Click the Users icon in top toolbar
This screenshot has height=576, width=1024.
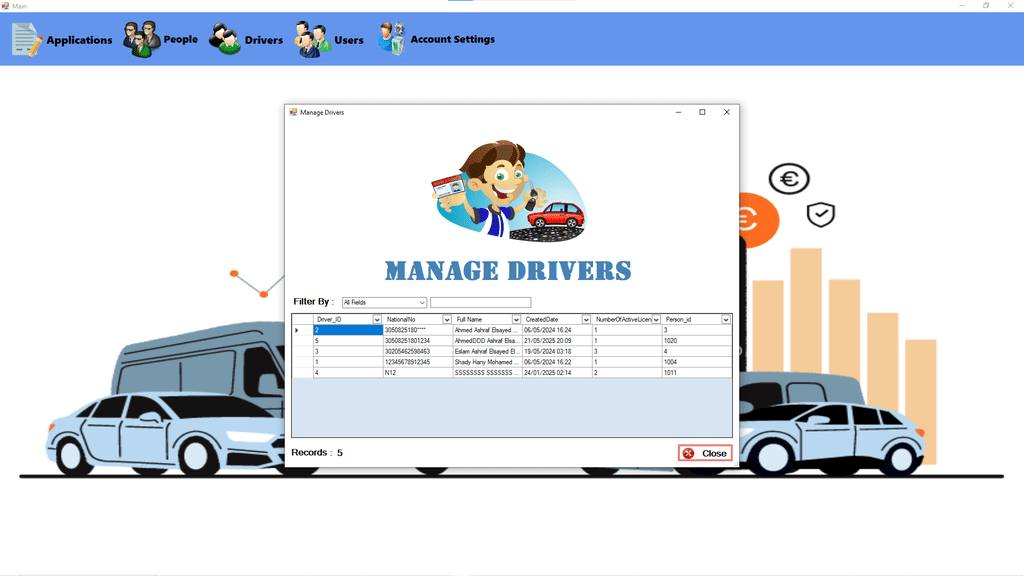pos(312,40)
